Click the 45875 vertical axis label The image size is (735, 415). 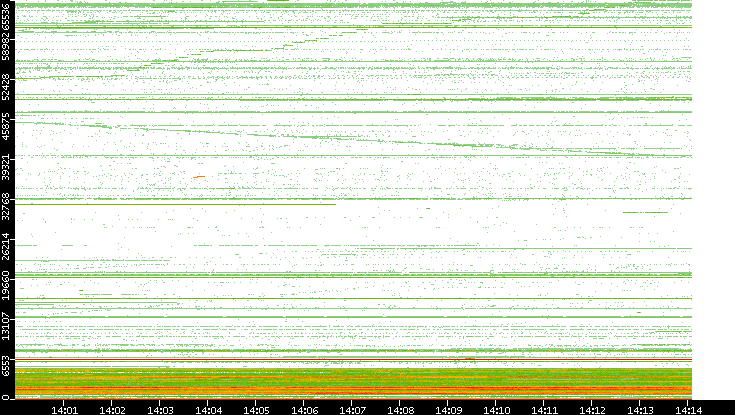coord(7,129)
